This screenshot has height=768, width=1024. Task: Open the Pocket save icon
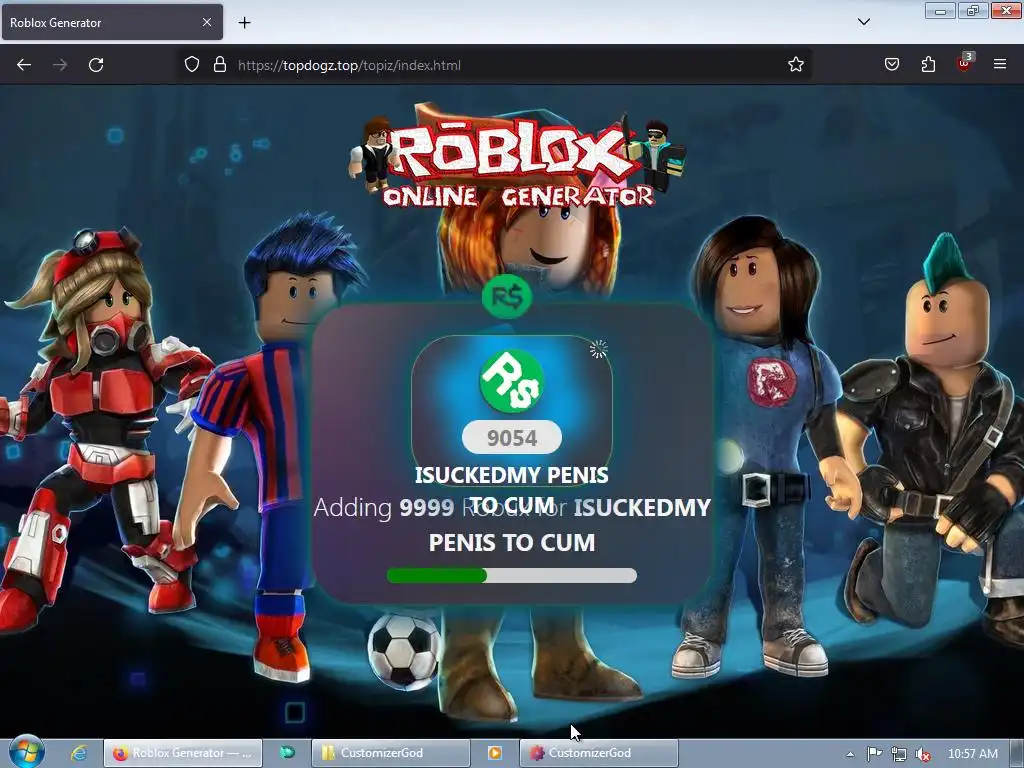point(892,65)
